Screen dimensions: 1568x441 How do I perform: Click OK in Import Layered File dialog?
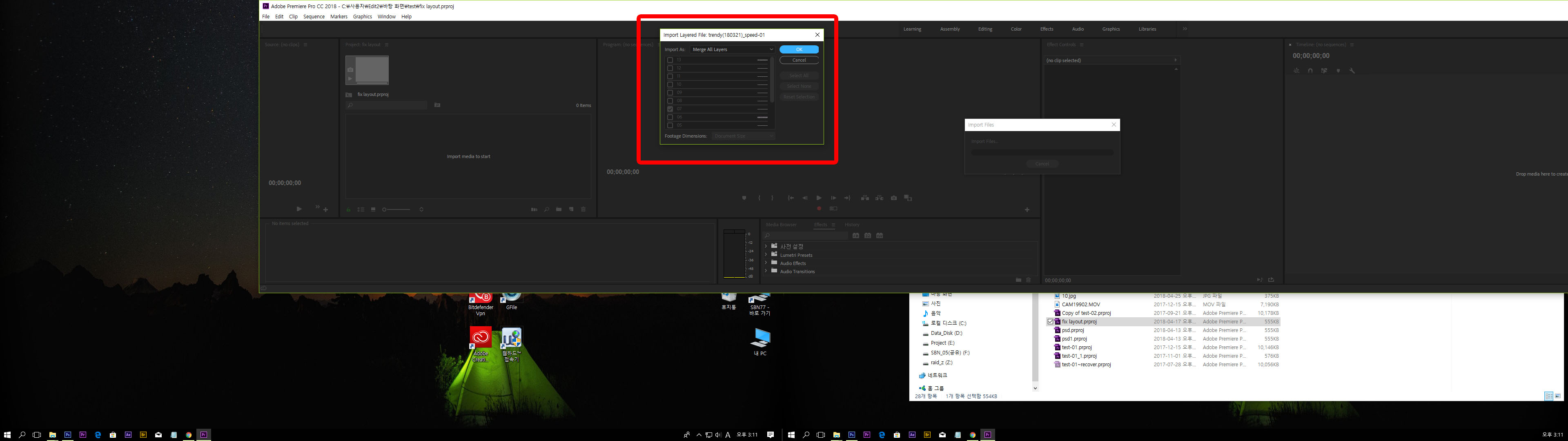pos(799,49)
